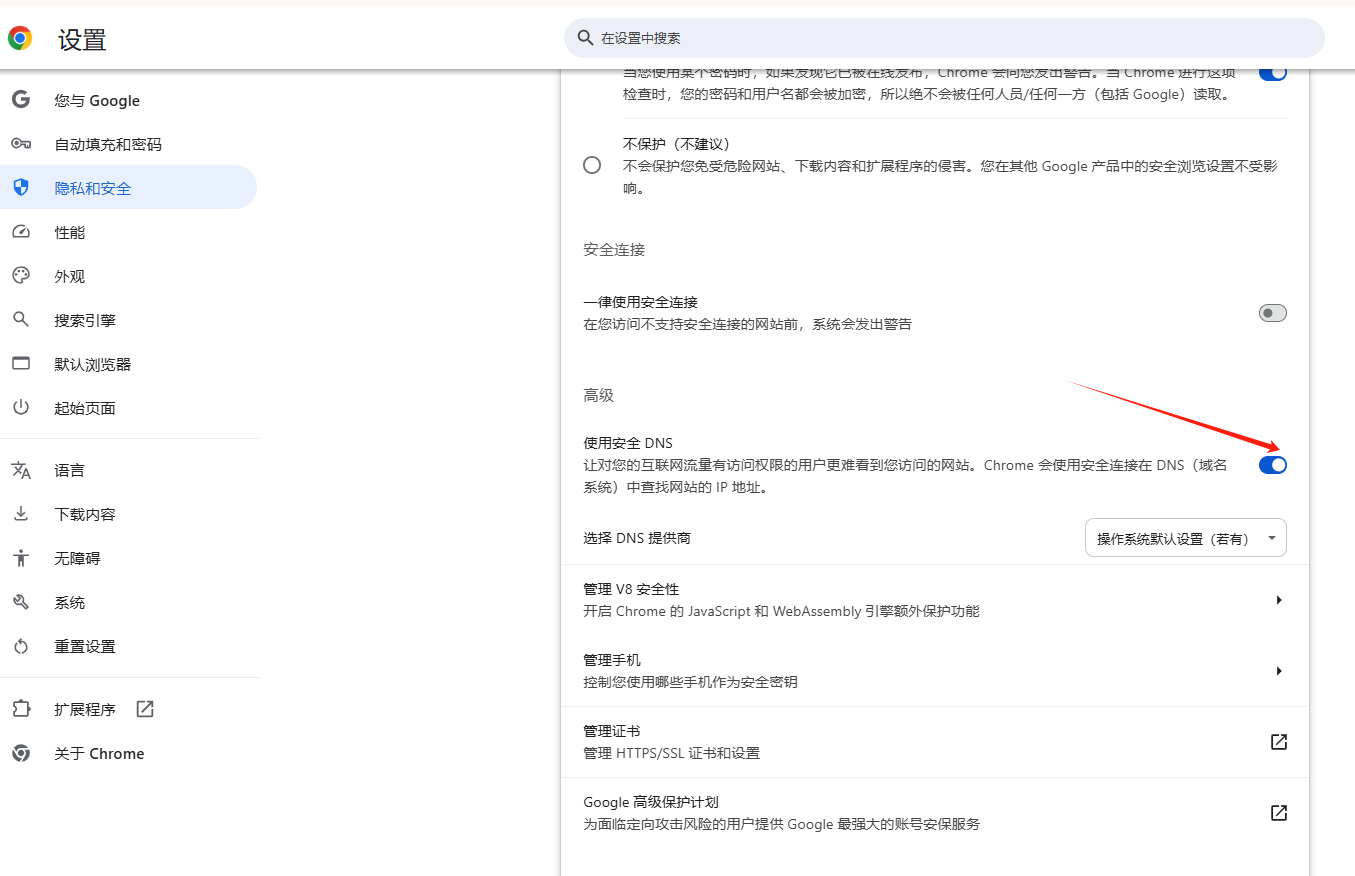The image size is (1355, 876).
Task: Click the 一律使用安全连接 label text
Action: pyautogui.click(x=640, y=302)
